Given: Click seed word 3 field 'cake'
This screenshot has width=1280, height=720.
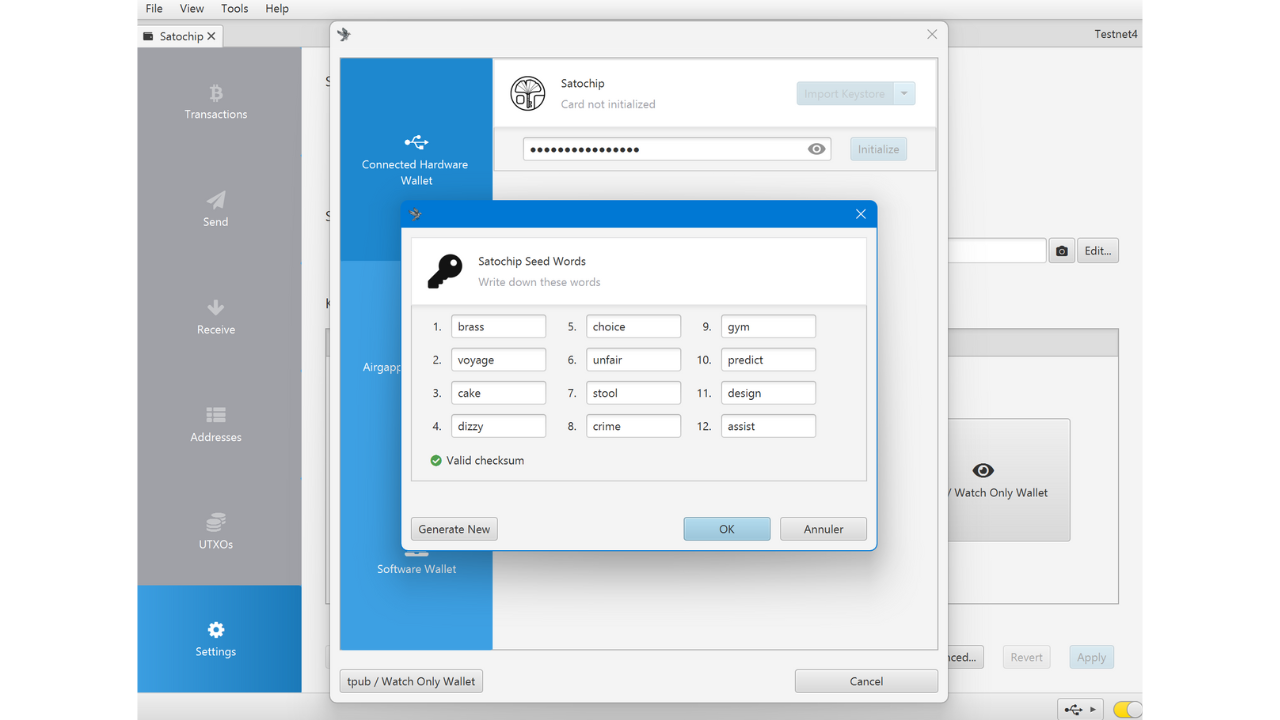Looking at the screenshot, I should tap(498, 393).
